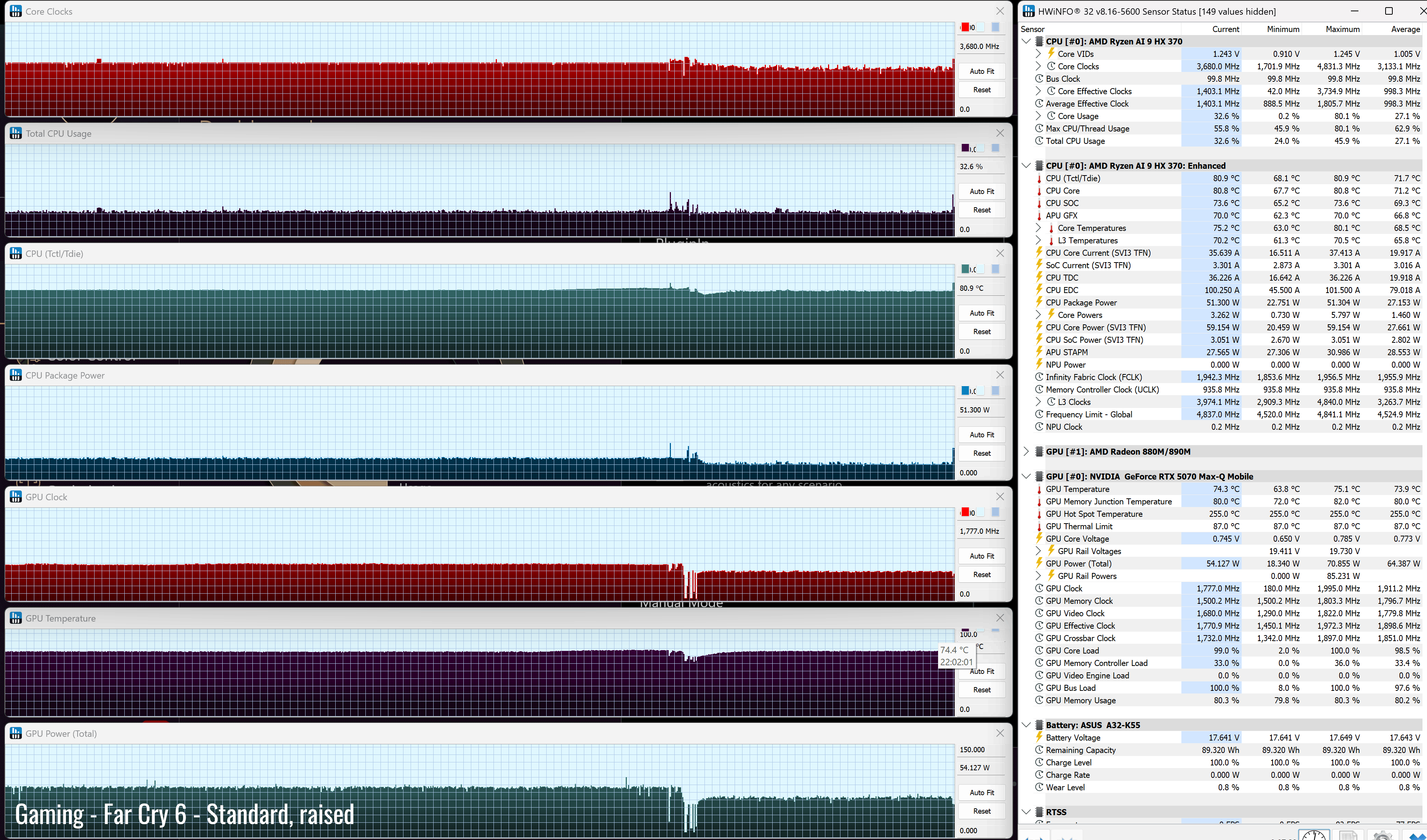Screen dimensions: 1427x840
Task: Click Reset in the GPU Power (Total) graph
Action: (x=981, y=811)
